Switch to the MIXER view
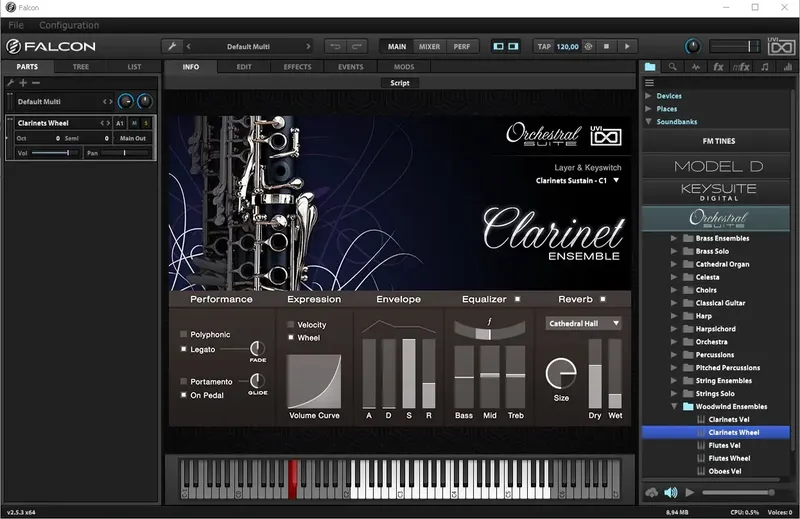This screenshot has width=800, height=519. click(429, 46)
